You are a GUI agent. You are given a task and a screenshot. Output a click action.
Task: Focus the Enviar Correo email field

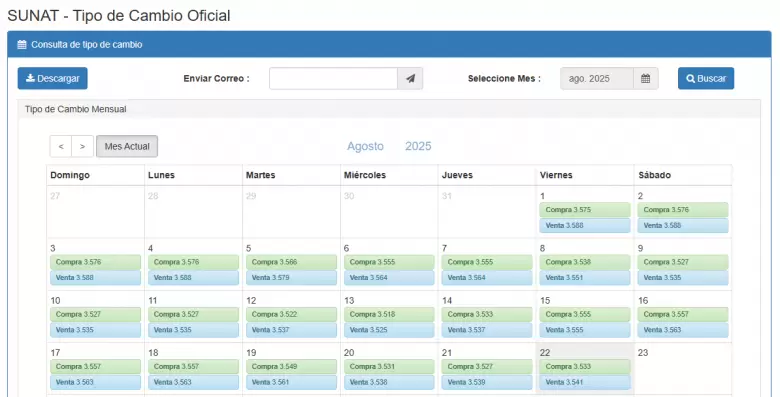[333, 79]
